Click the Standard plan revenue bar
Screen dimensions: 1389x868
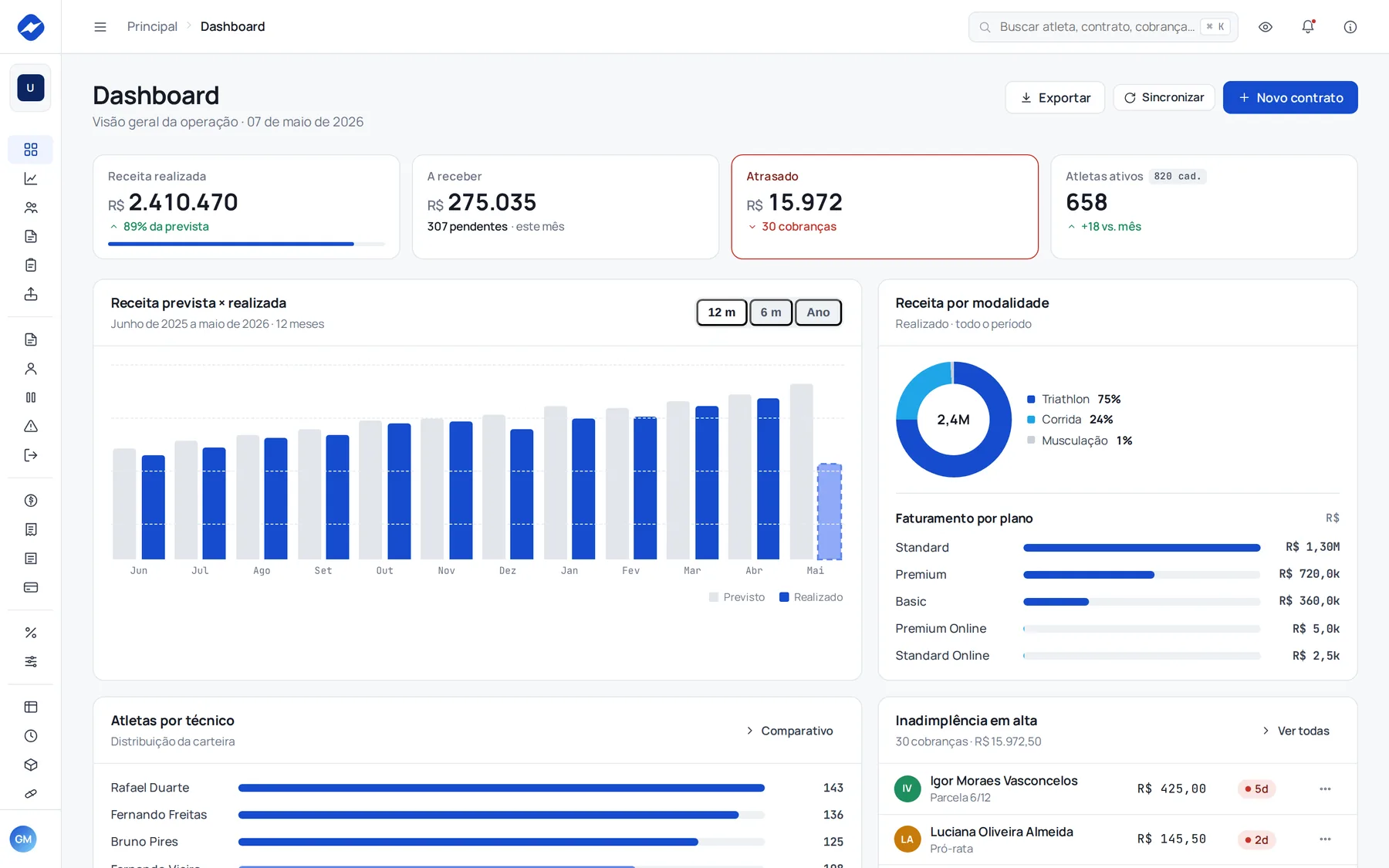click(x=1141, y=548)
